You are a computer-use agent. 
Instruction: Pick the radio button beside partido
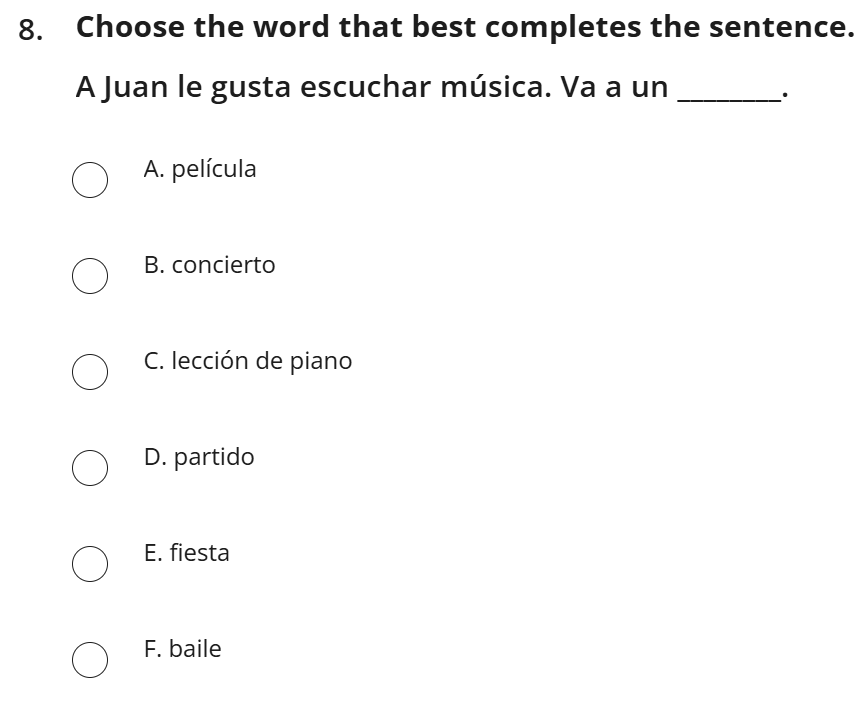(x=90, y=467)
